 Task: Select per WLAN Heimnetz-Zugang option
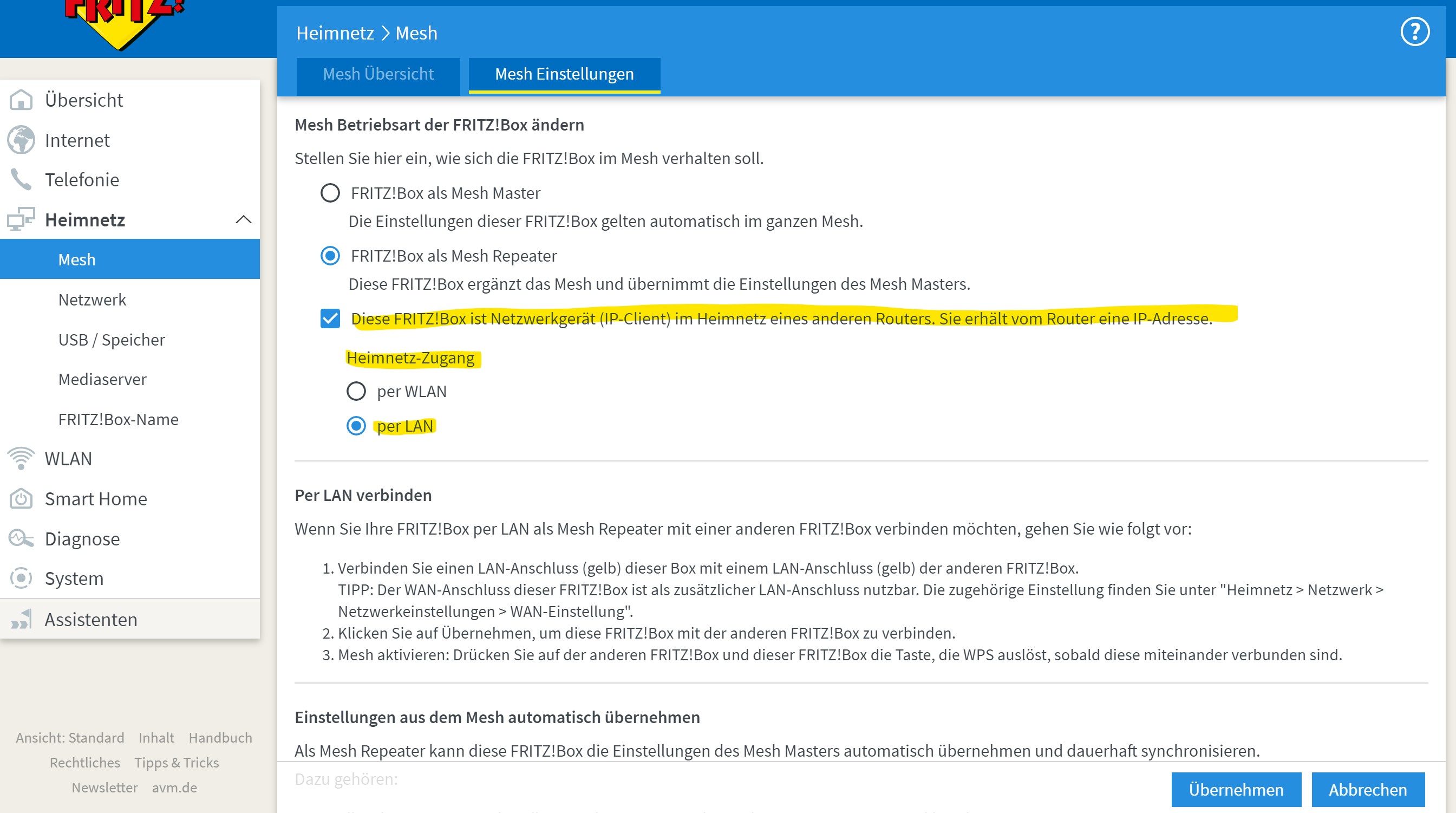click(x=356, y=391)
